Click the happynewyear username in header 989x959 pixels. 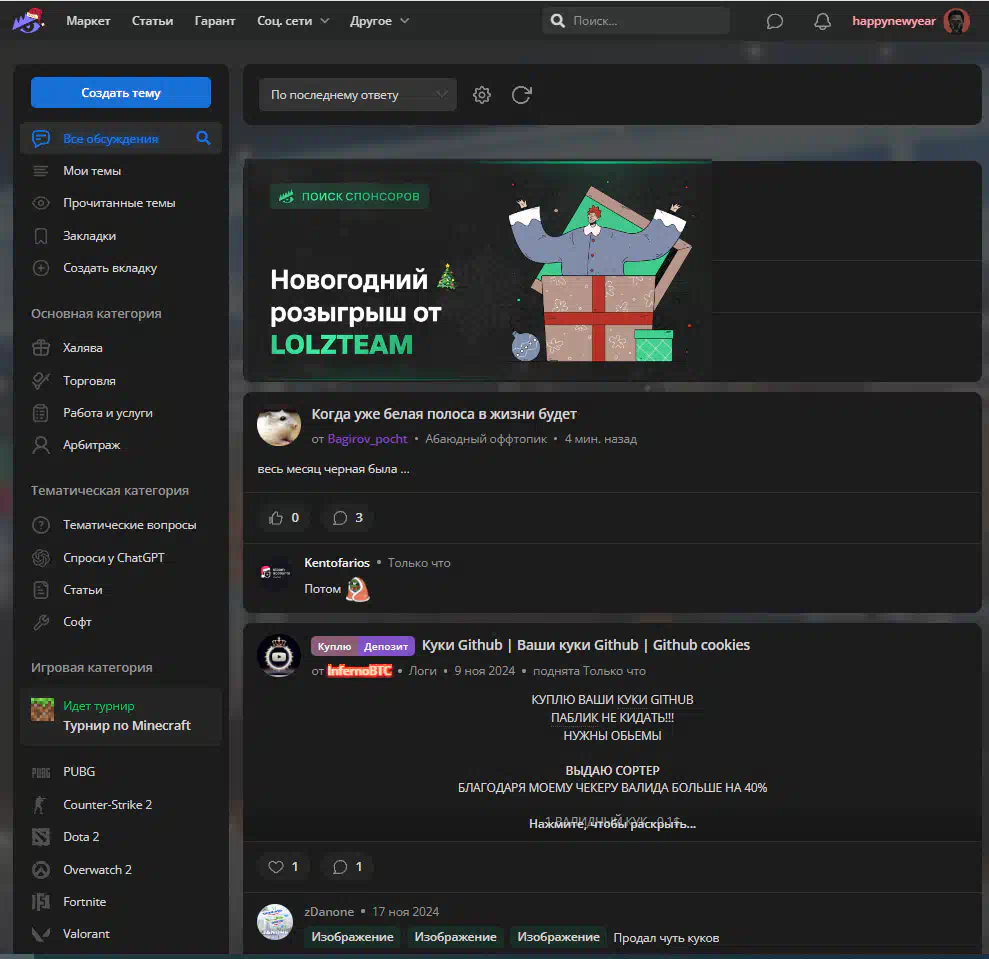pos(894,21)
